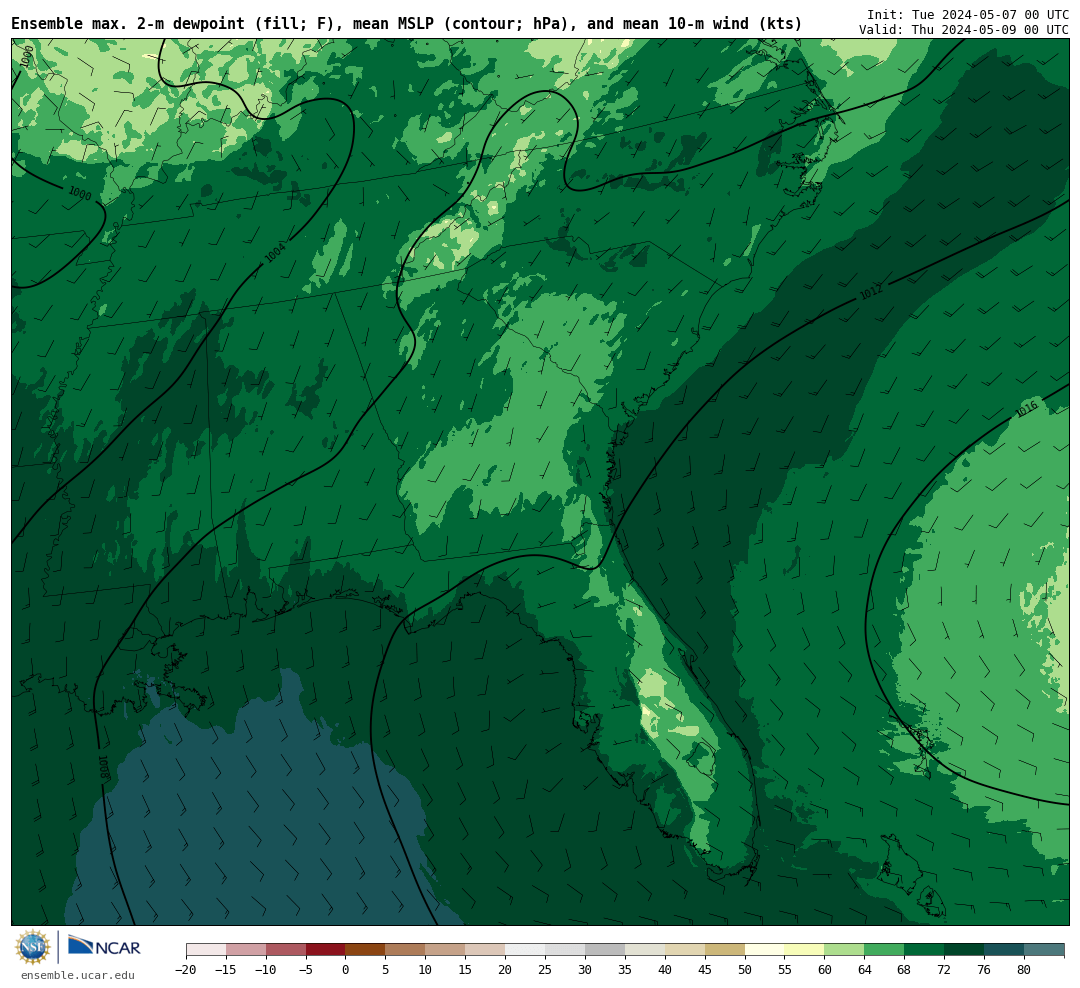Pick the 76 to 80 dark teal swatch

coord(1005,950)
